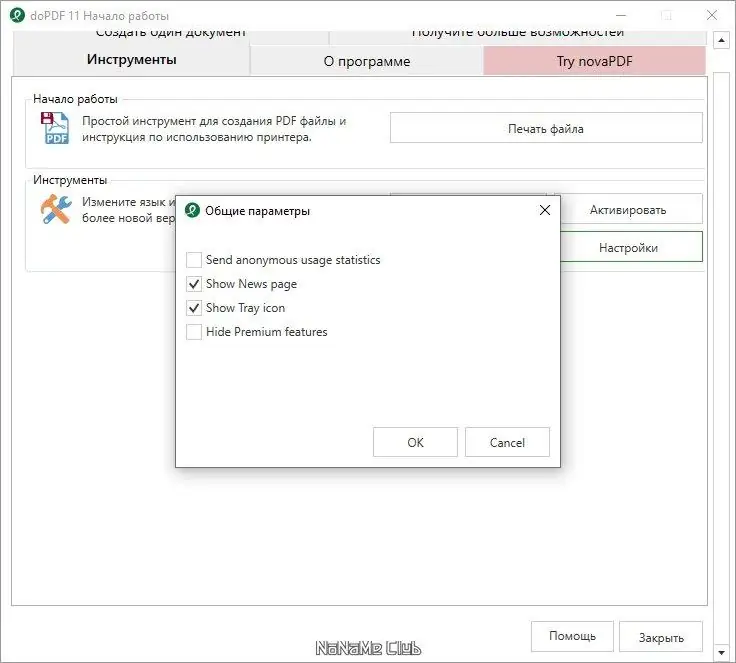Screen dimensions: 736x663
Task: Open the О программе tab
Action: 366,61
